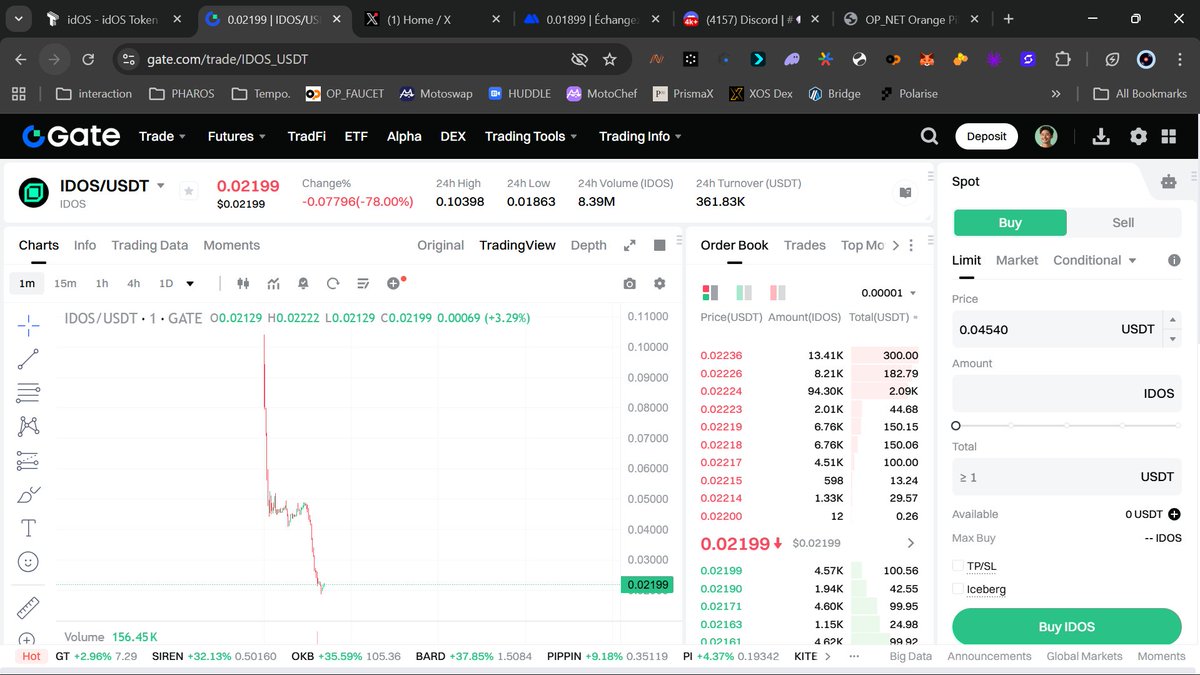Open the emoji sticker drawing tool
The image size is (1200, 675).
[28, 562]
